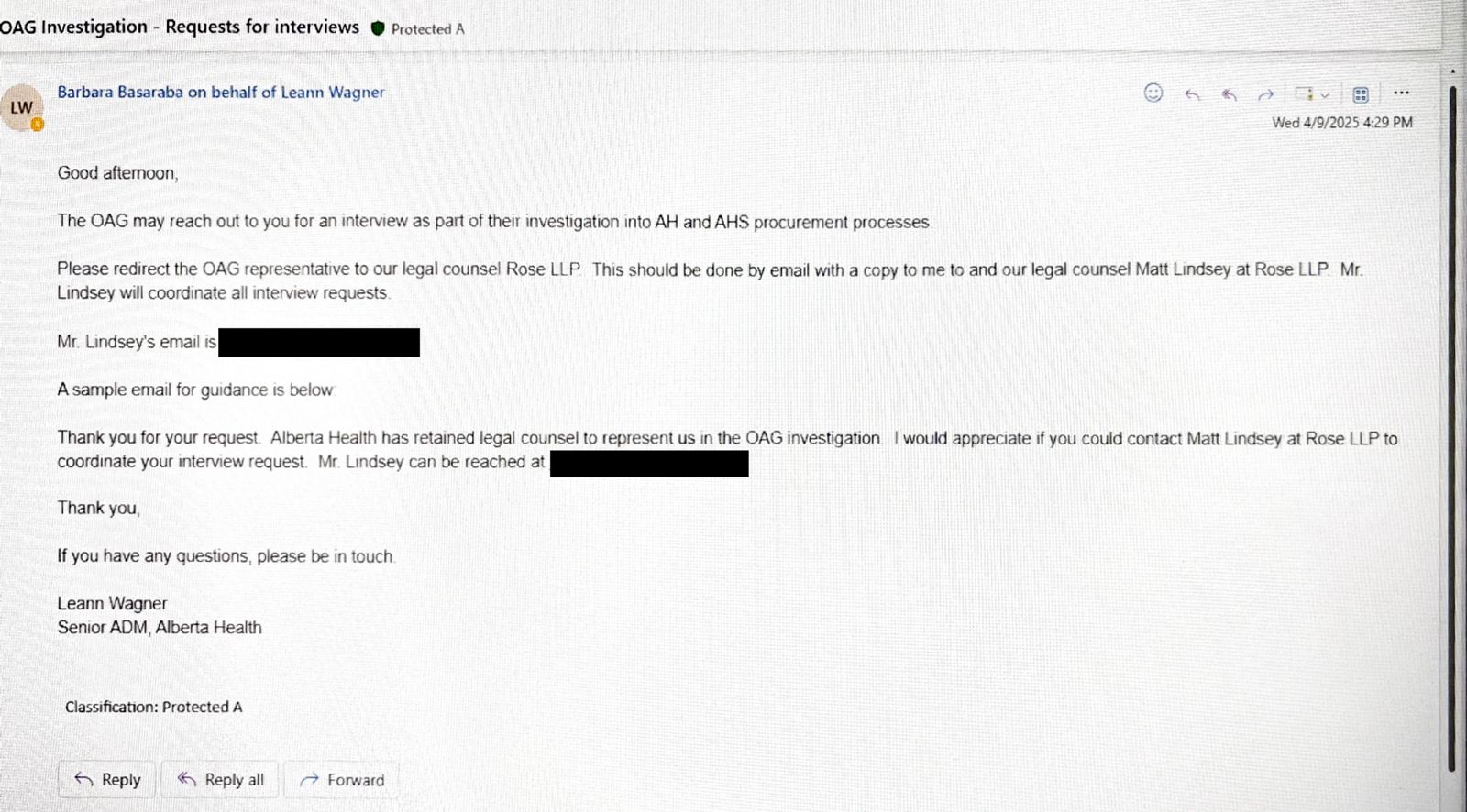Screen dimensions: 1467x812
Task: Click the Forward button below the message
Action: tap(342, 780)
